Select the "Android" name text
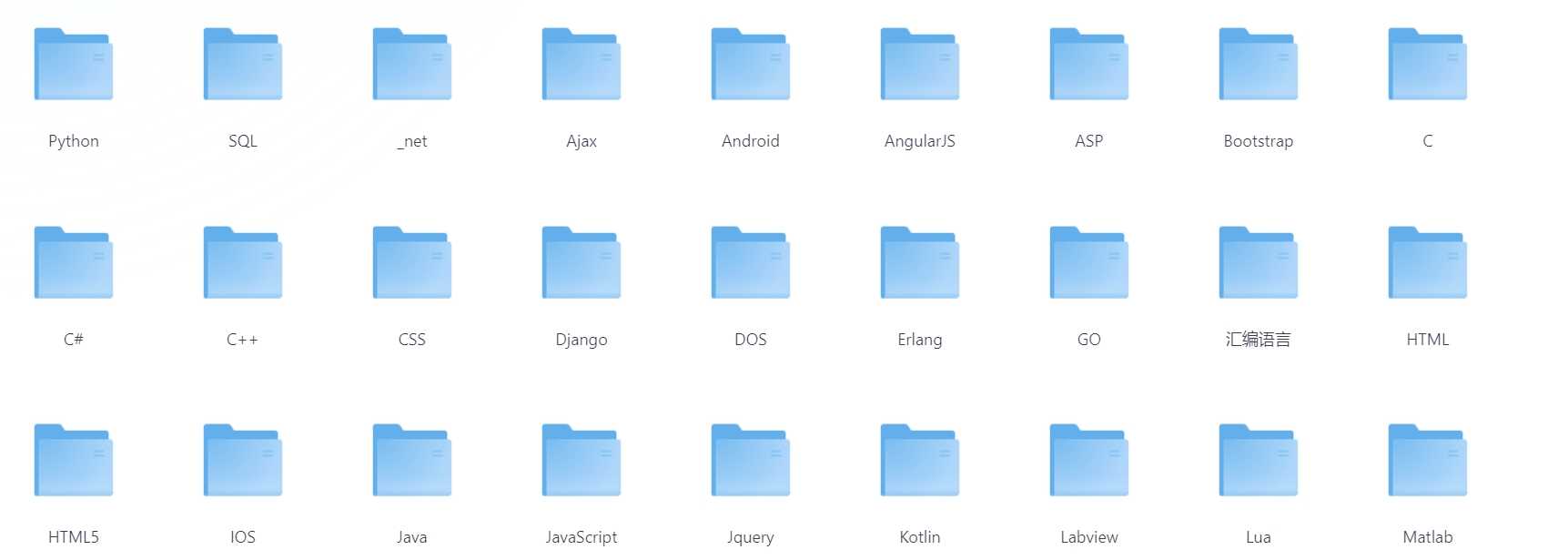The image size is (1568, 560). 751,141
